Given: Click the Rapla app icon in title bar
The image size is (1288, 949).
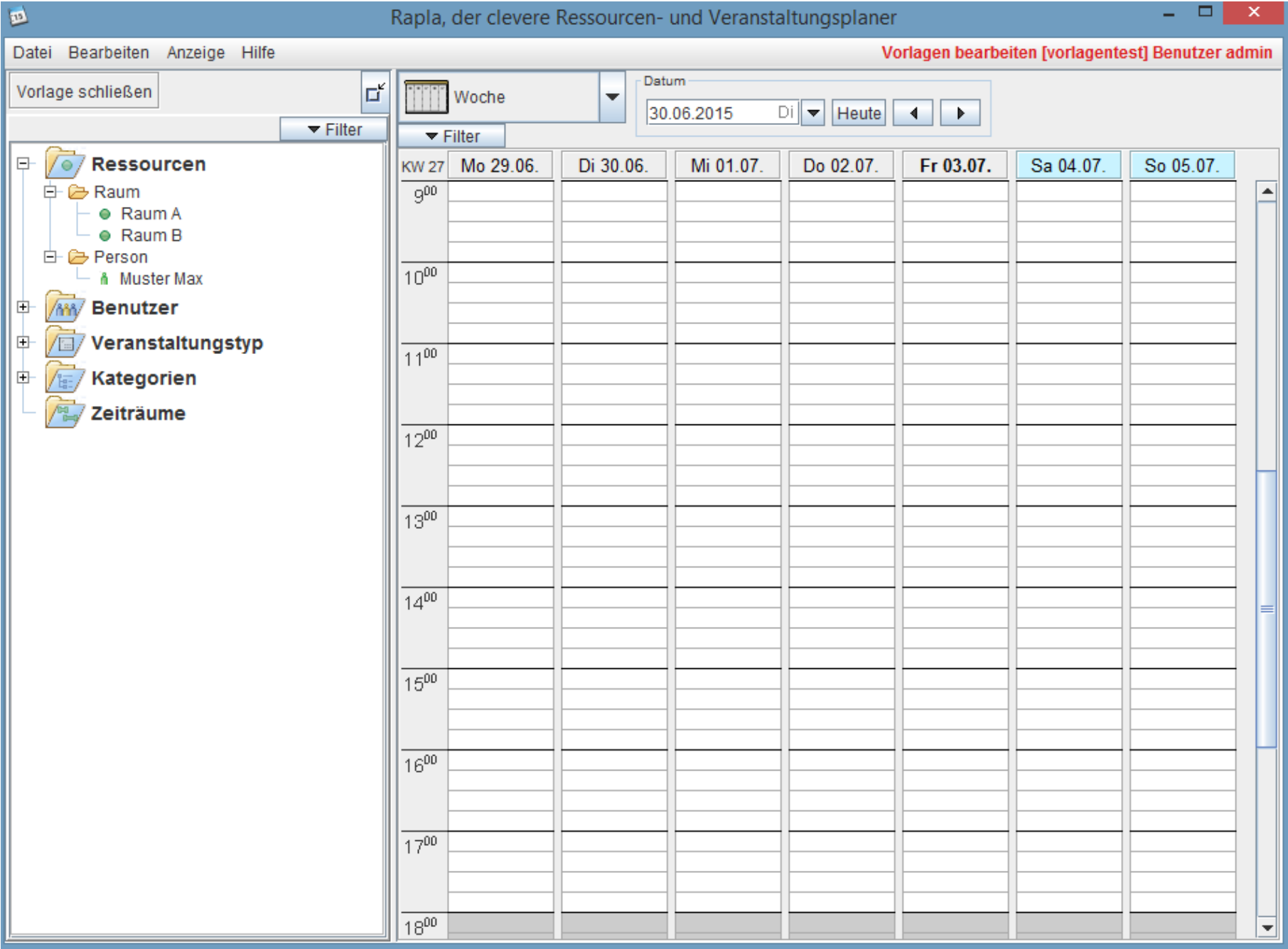Looking at the screenshot, I should [x=18, y=16].
